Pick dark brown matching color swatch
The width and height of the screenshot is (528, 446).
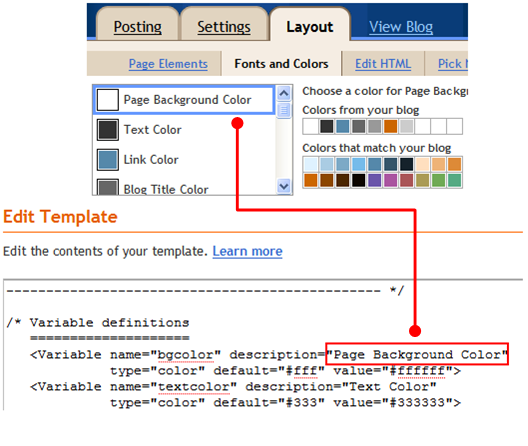(x=342, y=180)
